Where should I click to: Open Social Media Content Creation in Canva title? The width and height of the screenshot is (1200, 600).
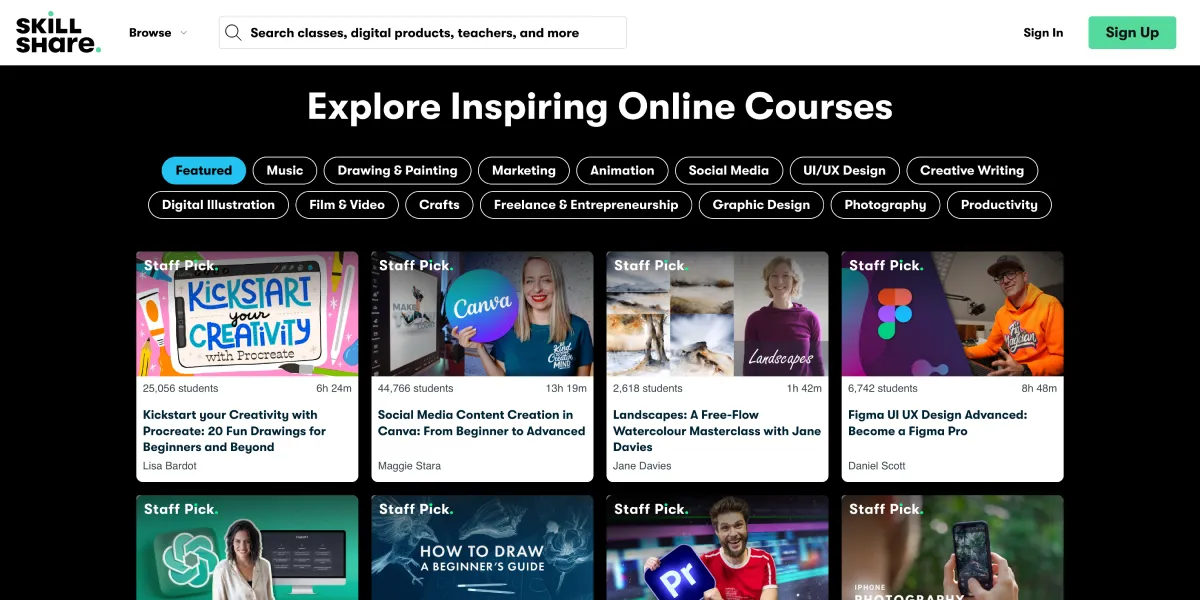[481, 423]
